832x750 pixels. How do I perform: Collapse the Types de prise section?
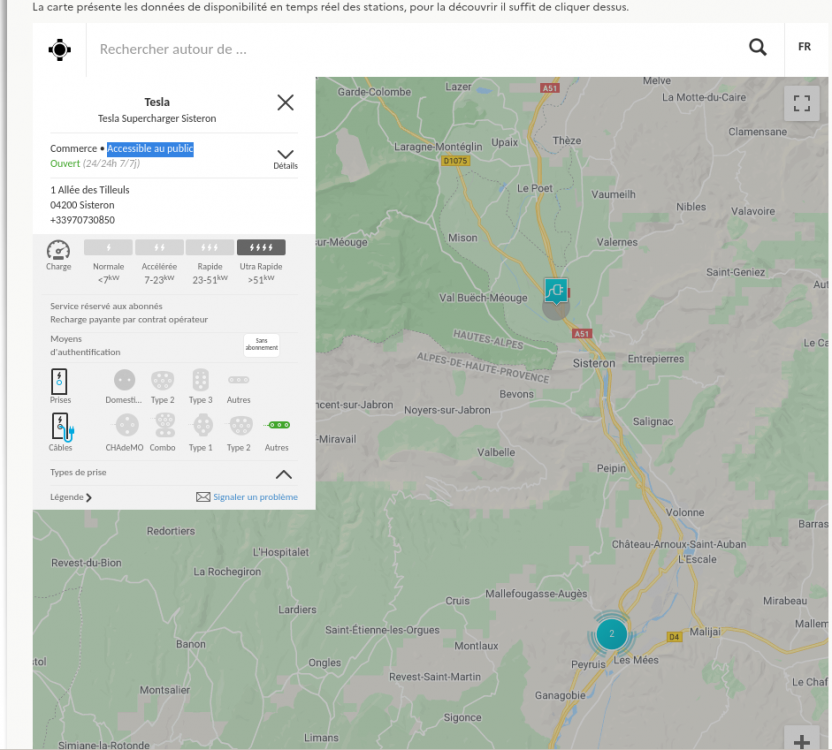click(284, 474)
